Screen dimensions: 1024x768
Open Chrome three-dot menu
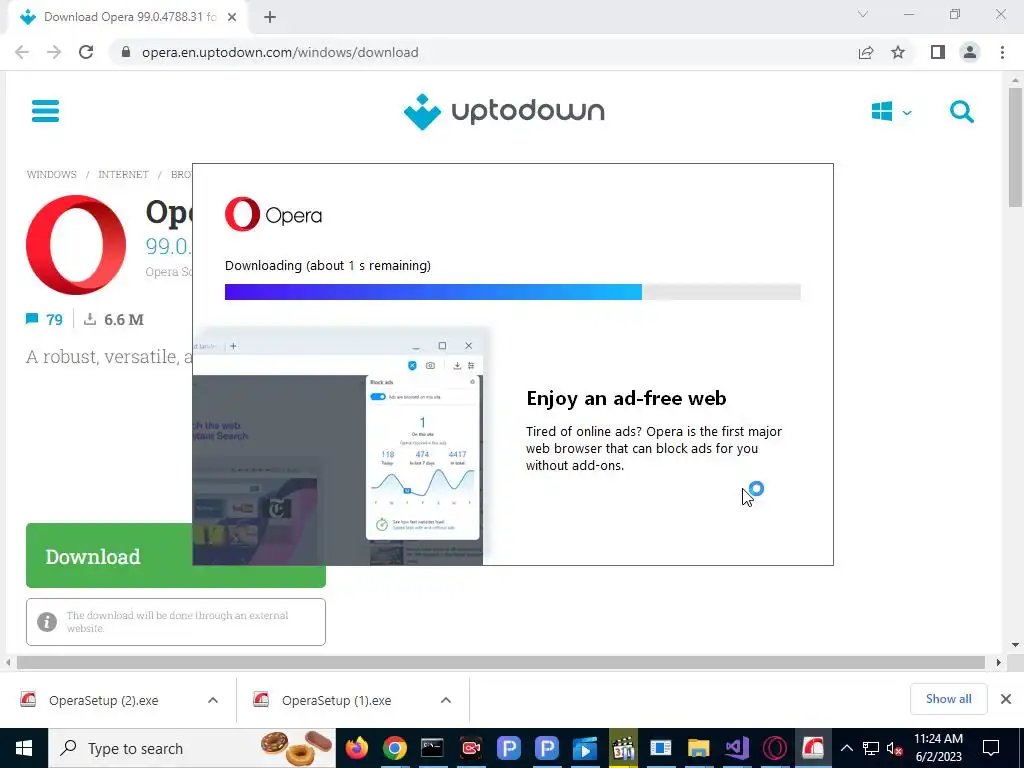pos(1002,52)
